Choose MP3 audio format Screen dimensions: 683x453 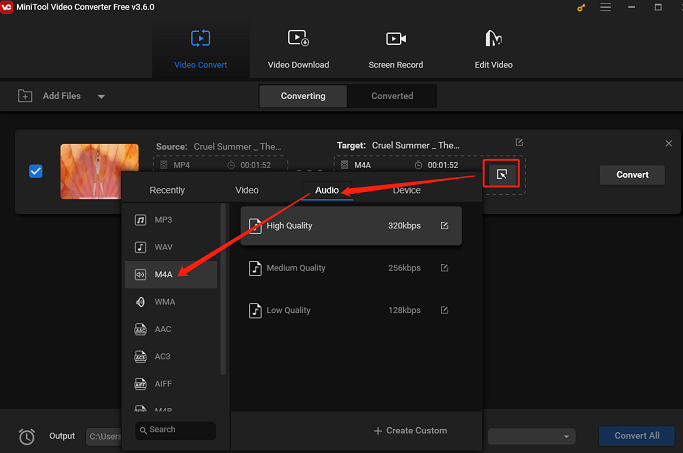pos(171,220)
